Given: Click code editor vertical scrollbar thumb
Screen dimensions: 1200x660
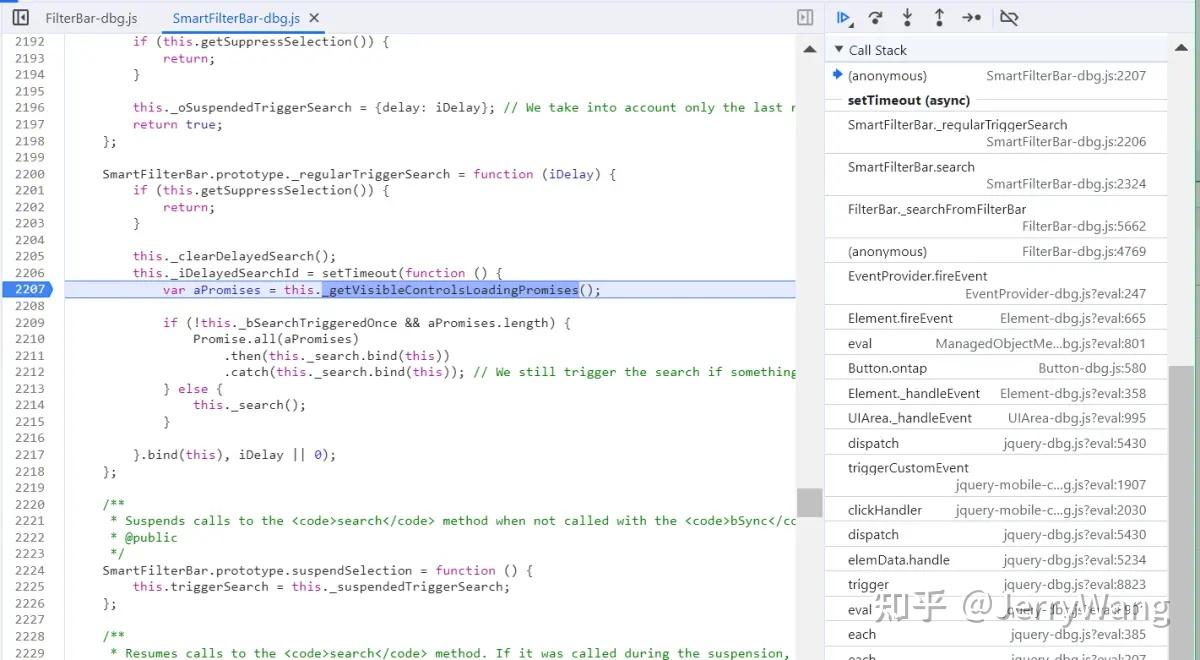Looking at the screenshot, I should tap(809, 503).
